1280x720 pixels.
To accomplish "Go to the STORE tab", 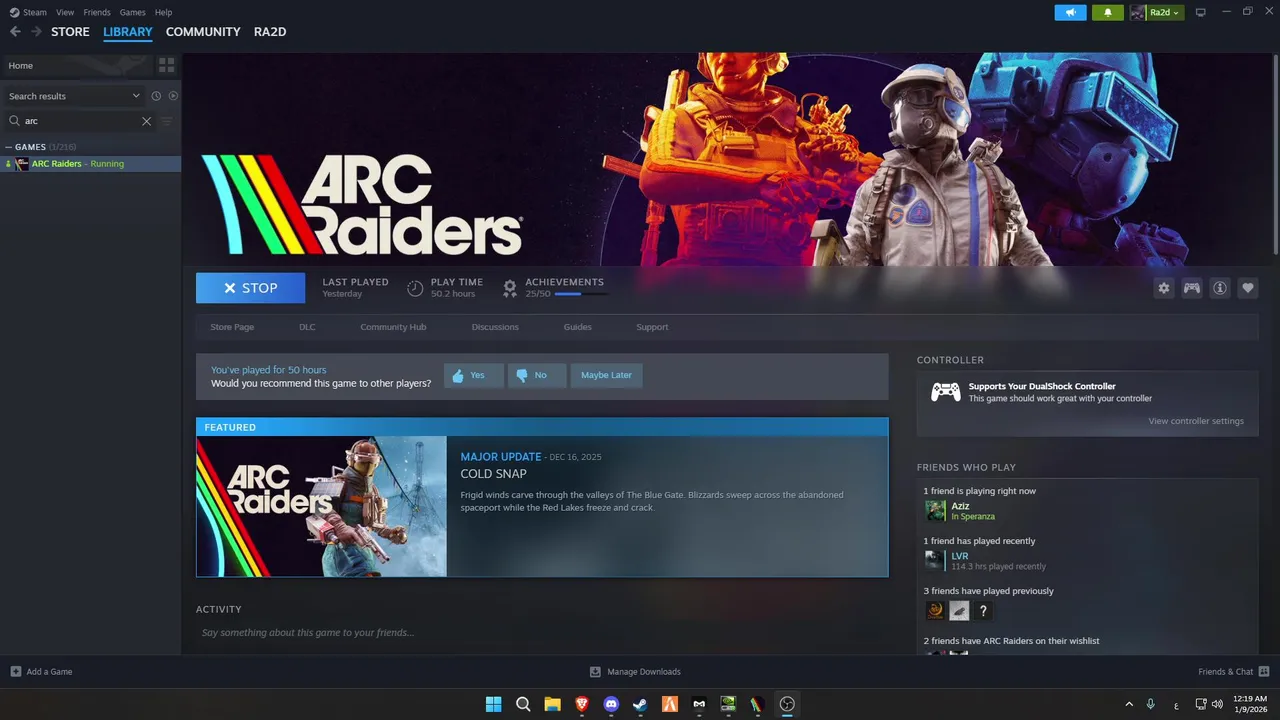I will tap(70, 32).
